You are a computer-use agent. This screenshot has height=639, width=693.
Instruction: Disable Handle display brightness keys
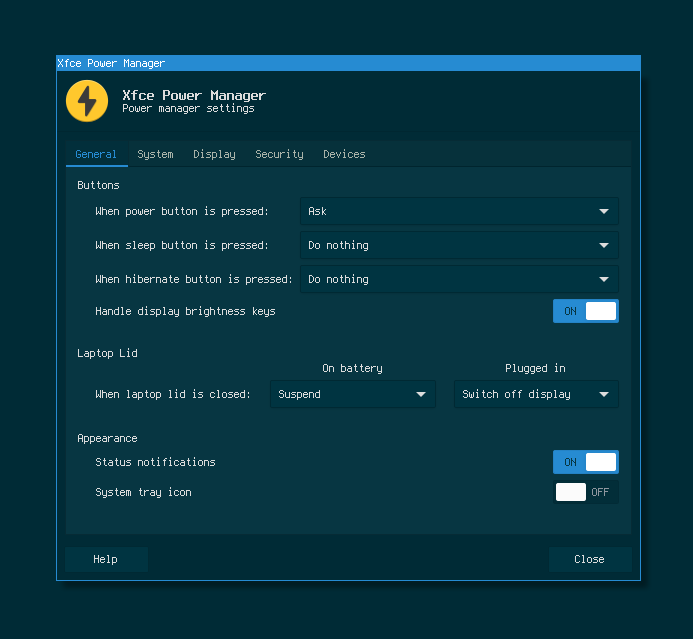tap(585, 311)
